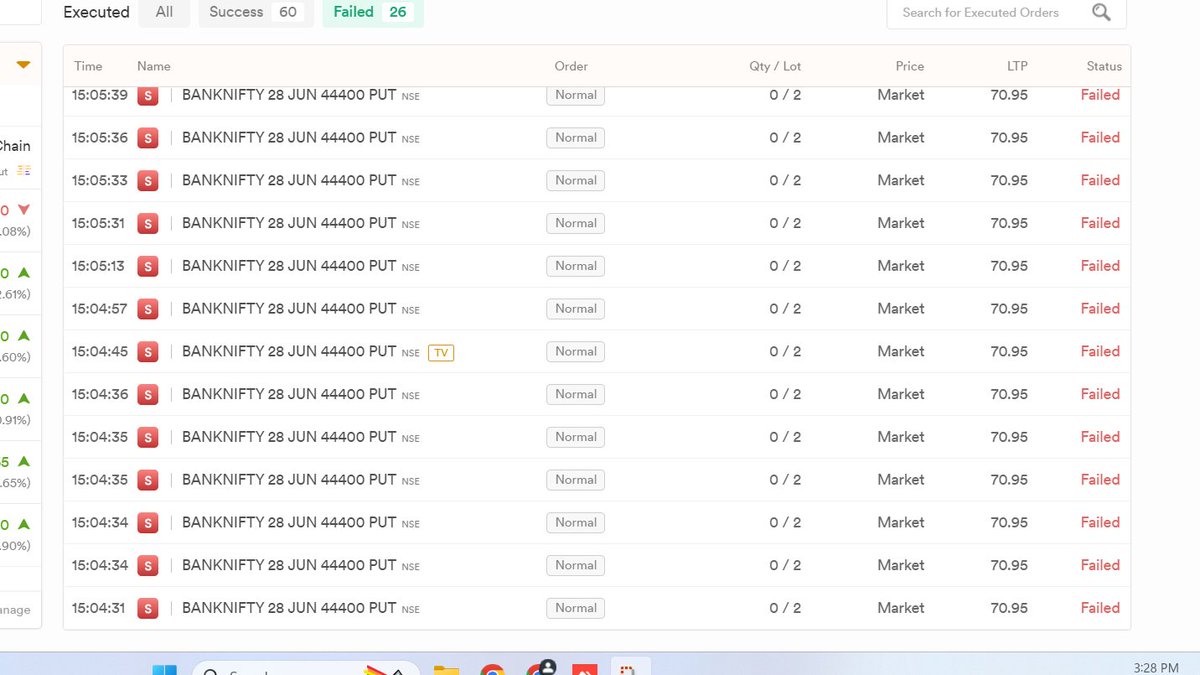Click the red S sell icon on the 15:05:36 row
Image resolution: width=1200 pixels, height=675 pixels.
pos(148,138)
